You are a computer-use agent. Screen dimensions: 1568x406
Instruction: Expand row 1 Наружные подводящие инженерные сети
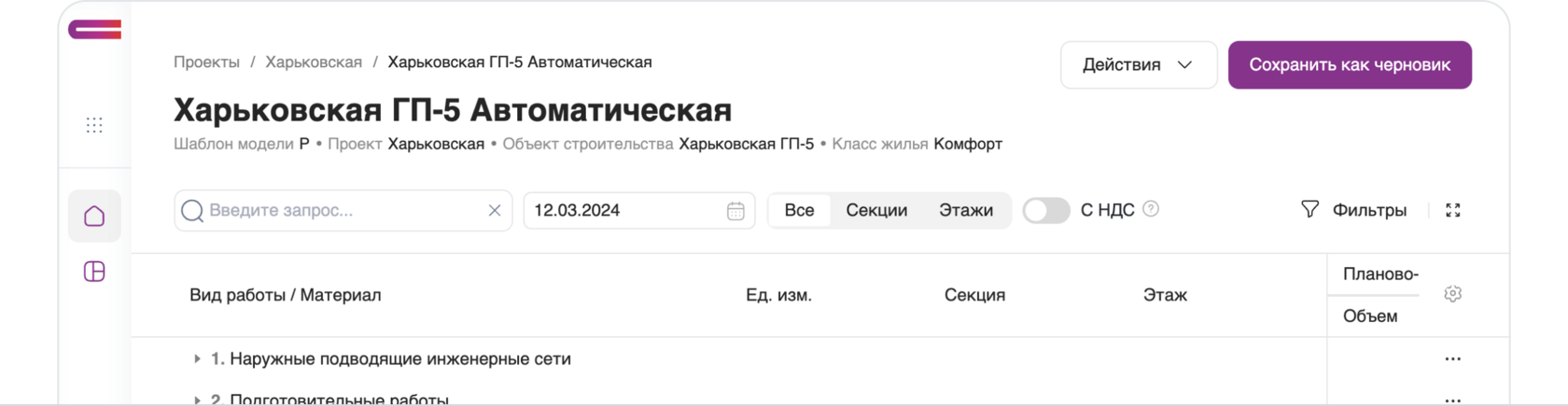pyautogui.click(x=197, y=359)
